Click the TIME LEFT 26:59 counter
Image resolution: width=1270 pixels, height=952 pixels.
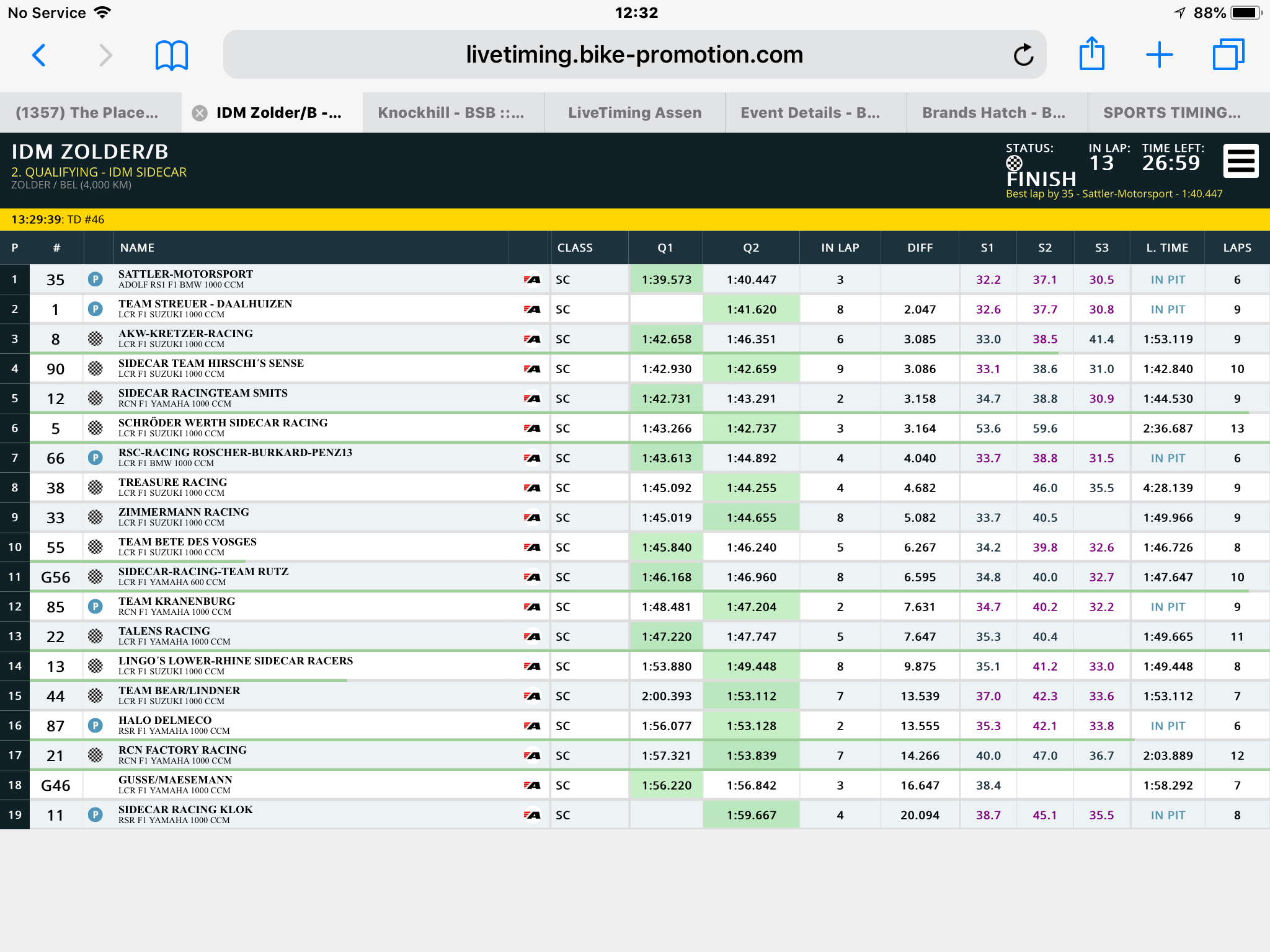(x=1171, y=163)
